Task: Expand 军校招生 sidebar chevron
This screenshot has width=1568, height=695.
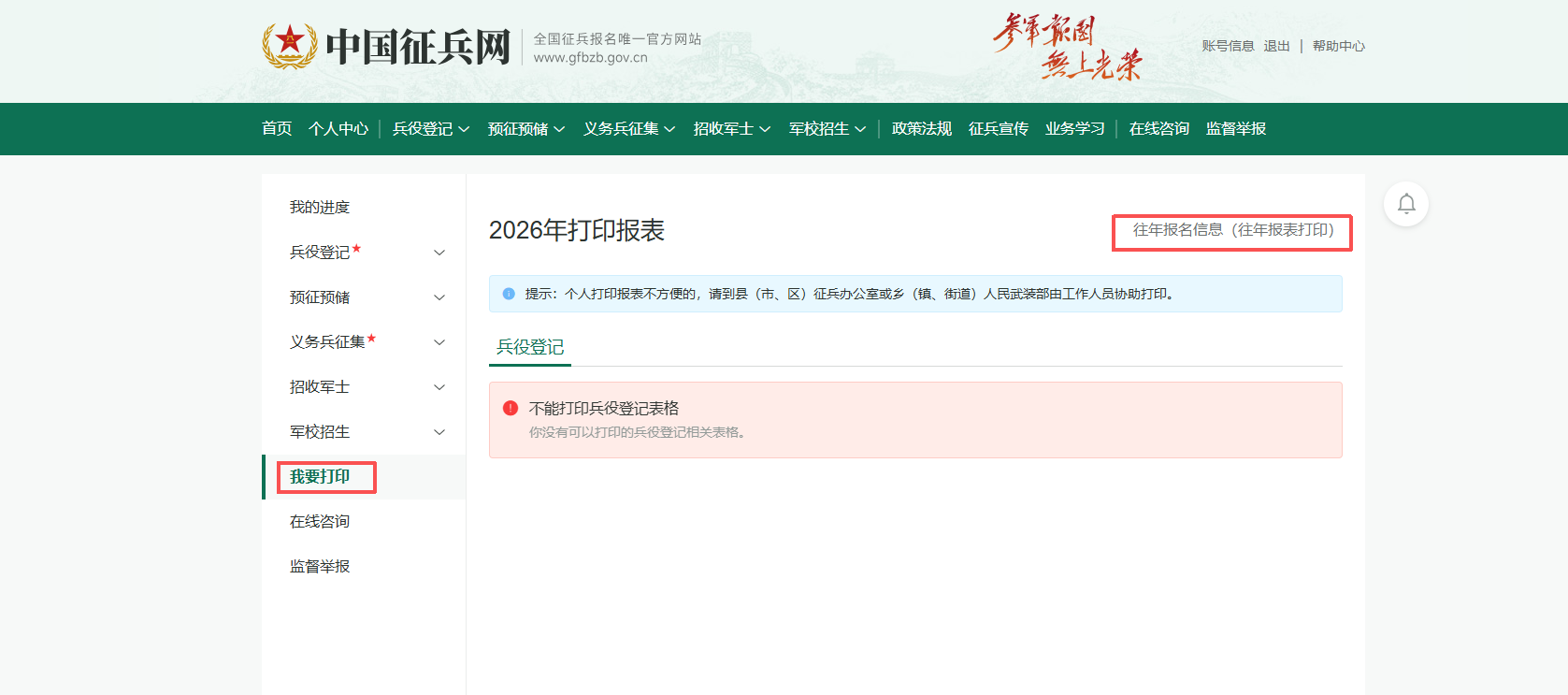Action: (439, 432)
